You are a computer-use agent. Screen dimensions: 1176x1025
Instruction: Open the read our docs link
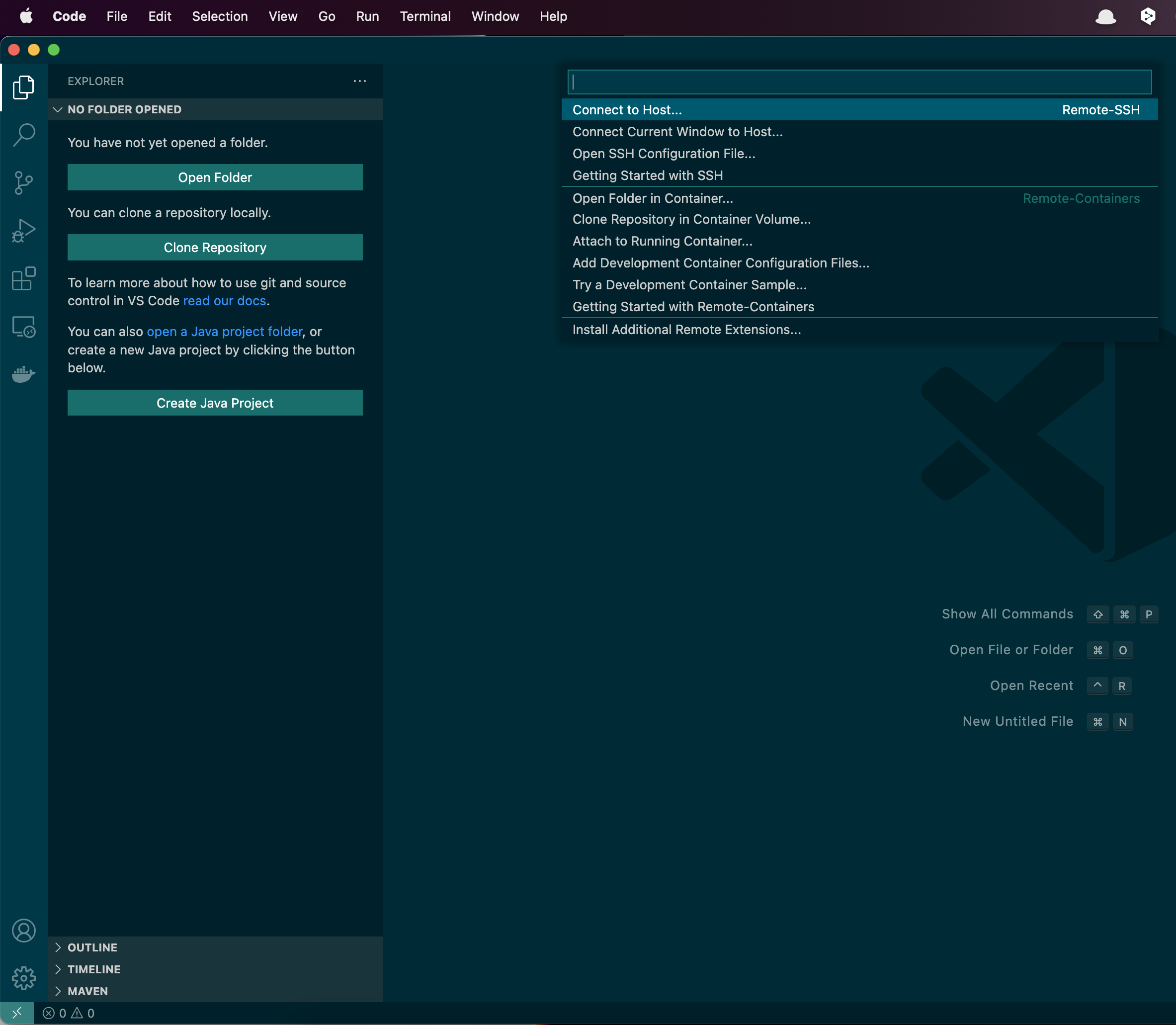tap(224, 300)
